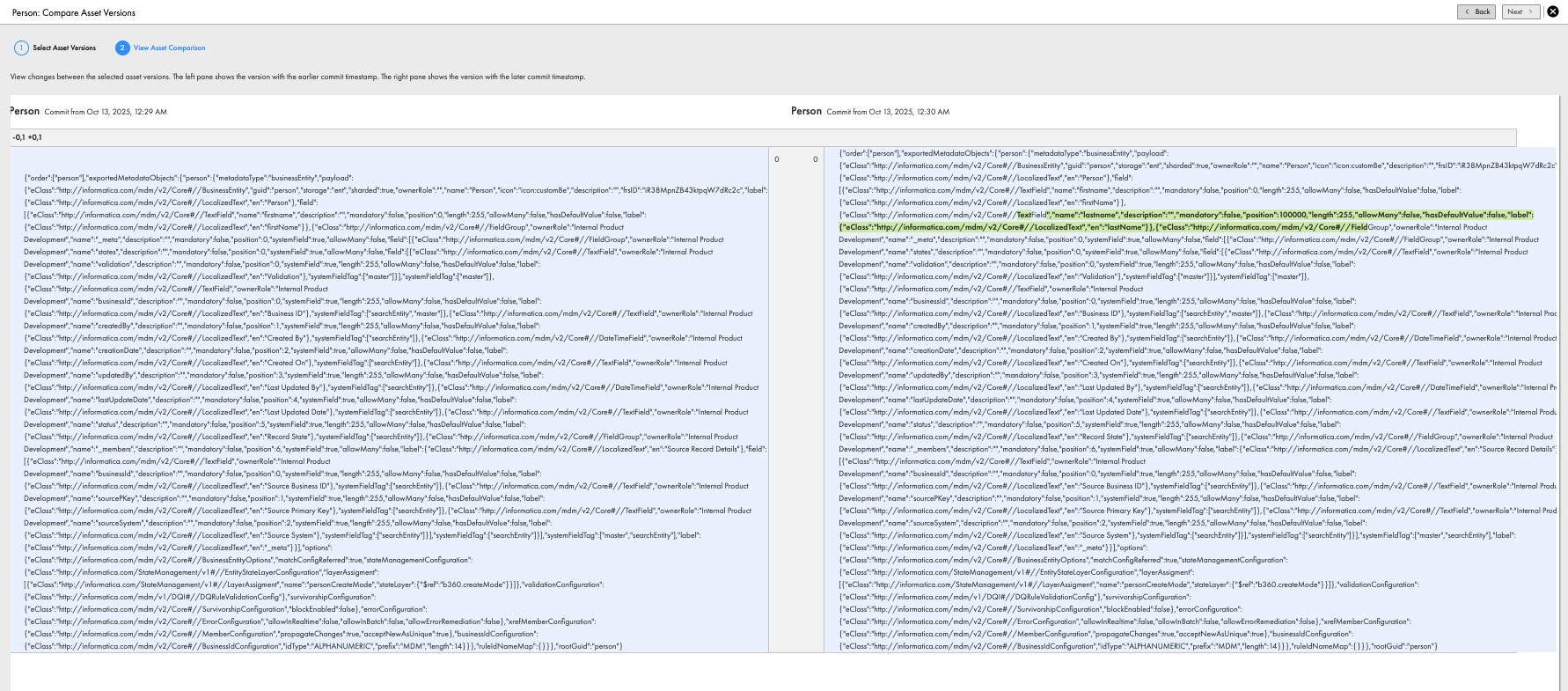Open View Asset Comparison step label
The height and width of the screenshot is (691, 1568).
pyautogui.click(x=170, y=48)
